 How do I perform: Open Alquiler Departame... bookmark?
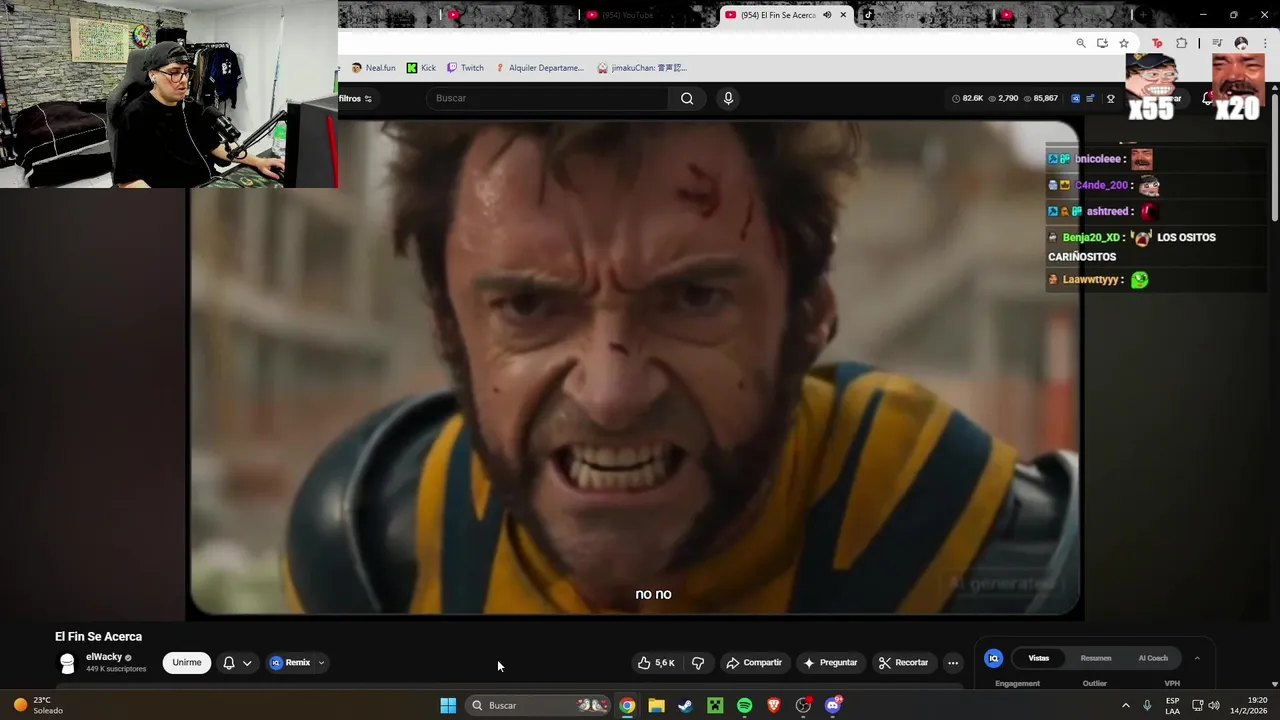point(539,68)
